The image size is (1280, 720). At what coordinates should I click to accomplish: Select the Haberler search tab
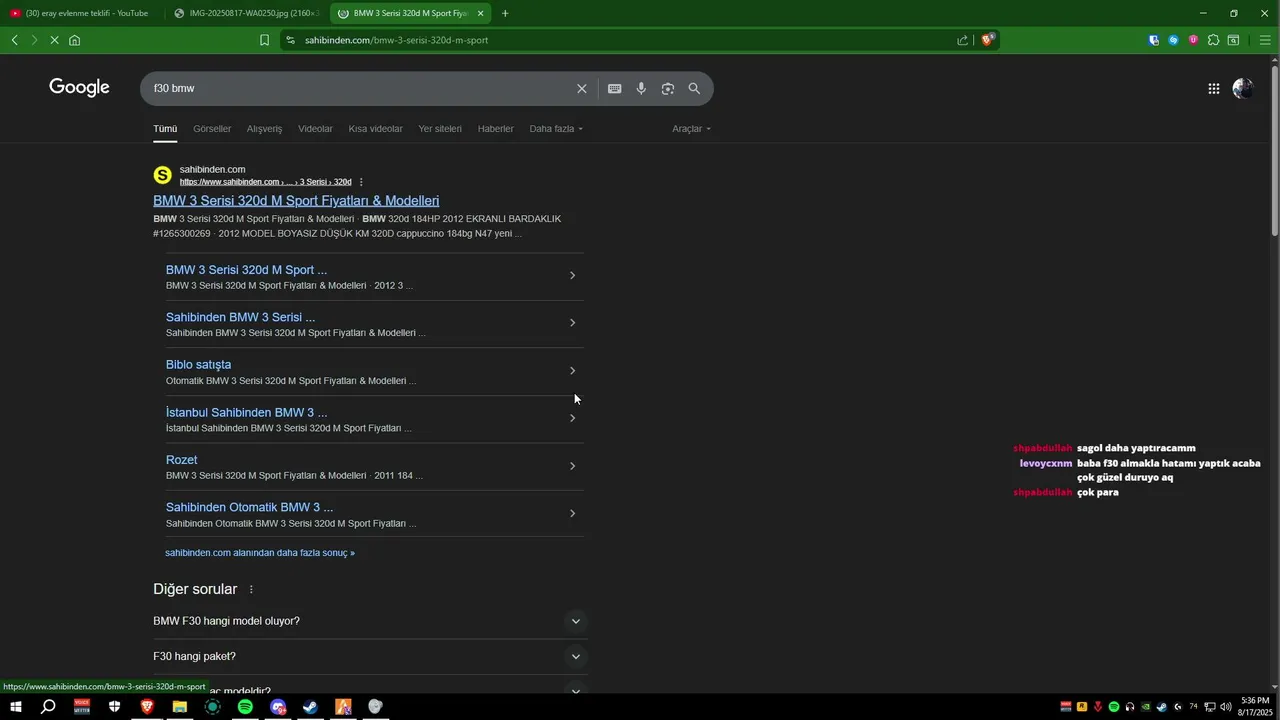click(495, 129)
